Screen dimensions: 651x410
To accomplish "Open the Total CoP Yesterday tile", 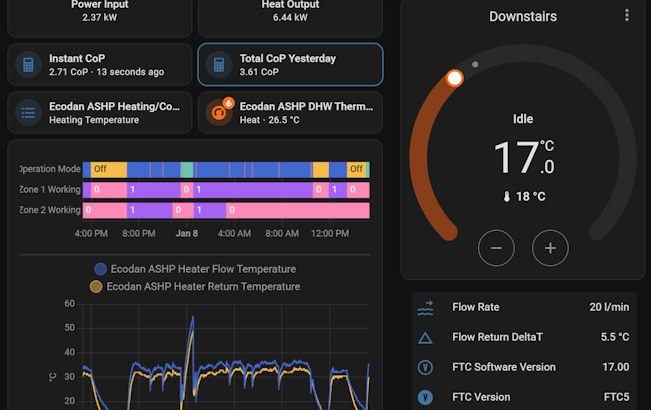I will (x=290, y=65).
